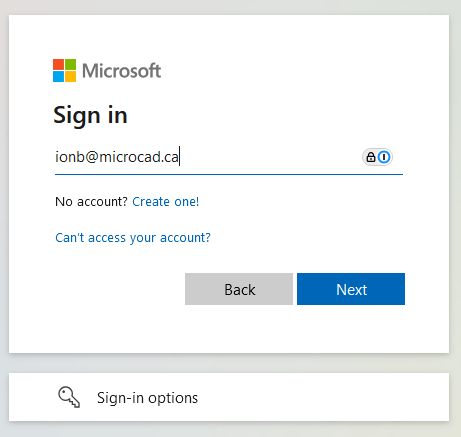The width and height of the screenshot is (461, 437).
Task: Click the 1Password icon in email field
Action: point(384,157)
